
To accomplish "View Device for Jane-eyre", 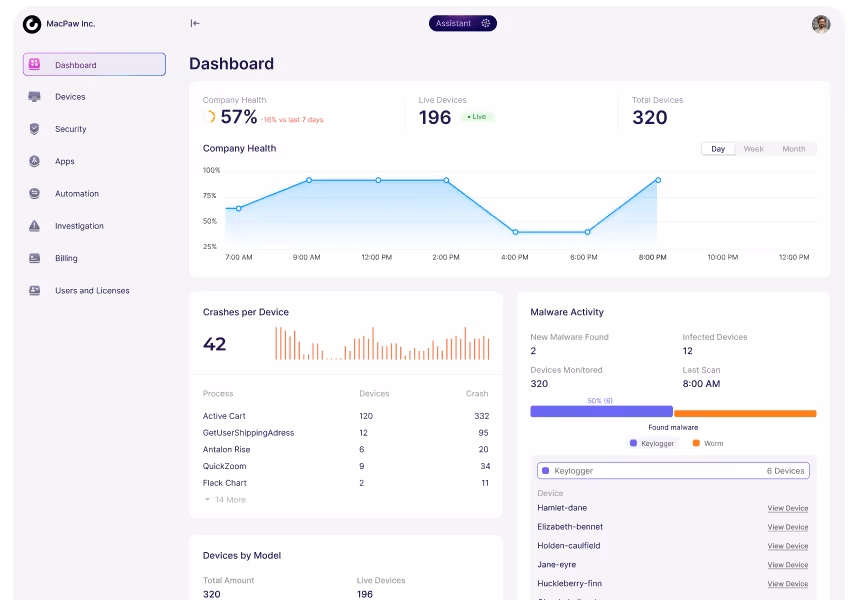I will coord(788,565).
